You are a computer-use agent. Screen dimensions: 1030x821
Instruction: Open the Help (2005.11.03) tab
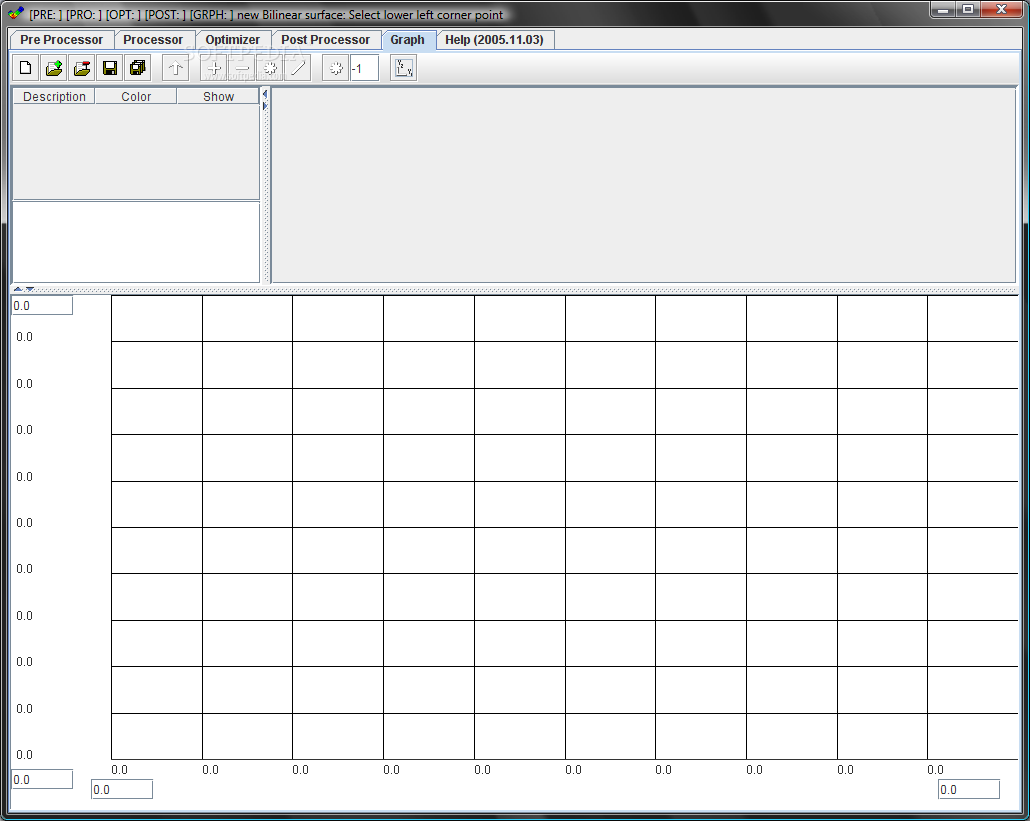tap(495, 39)
